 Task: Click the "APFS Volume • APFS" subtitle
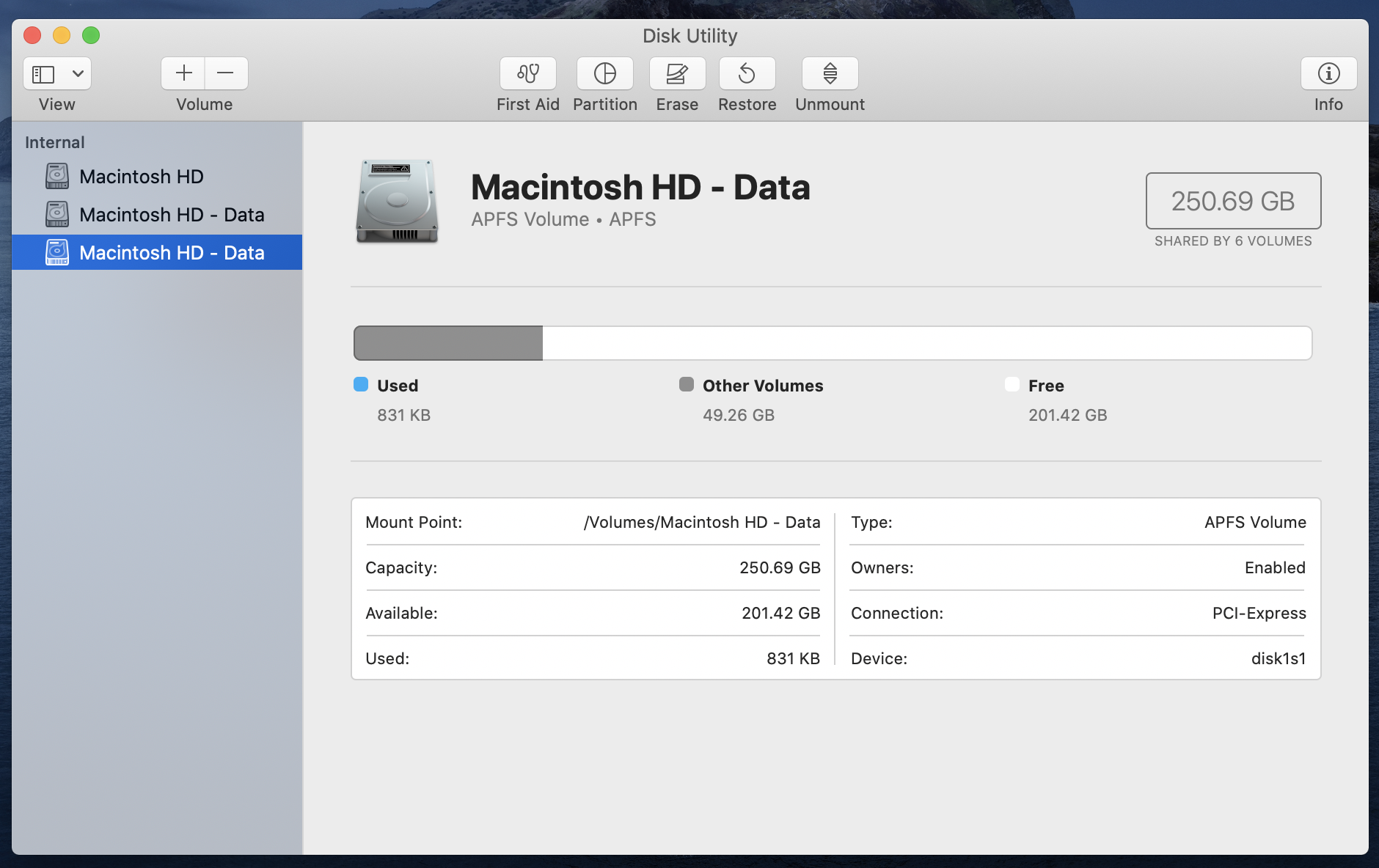point(563,219)
